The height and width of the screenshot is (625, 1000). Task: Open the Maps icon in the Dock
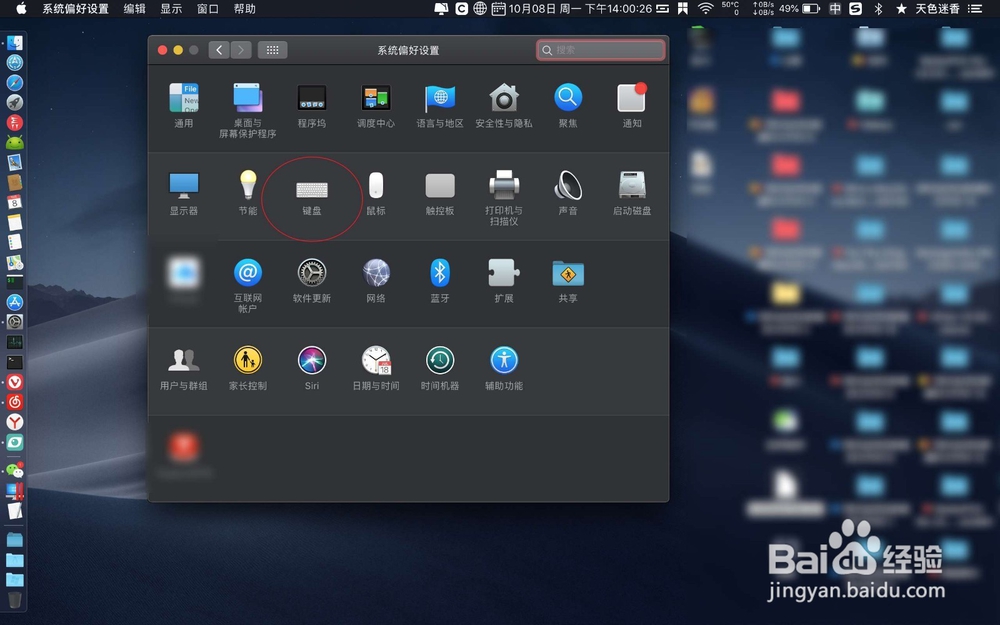[x=15, y=262]
